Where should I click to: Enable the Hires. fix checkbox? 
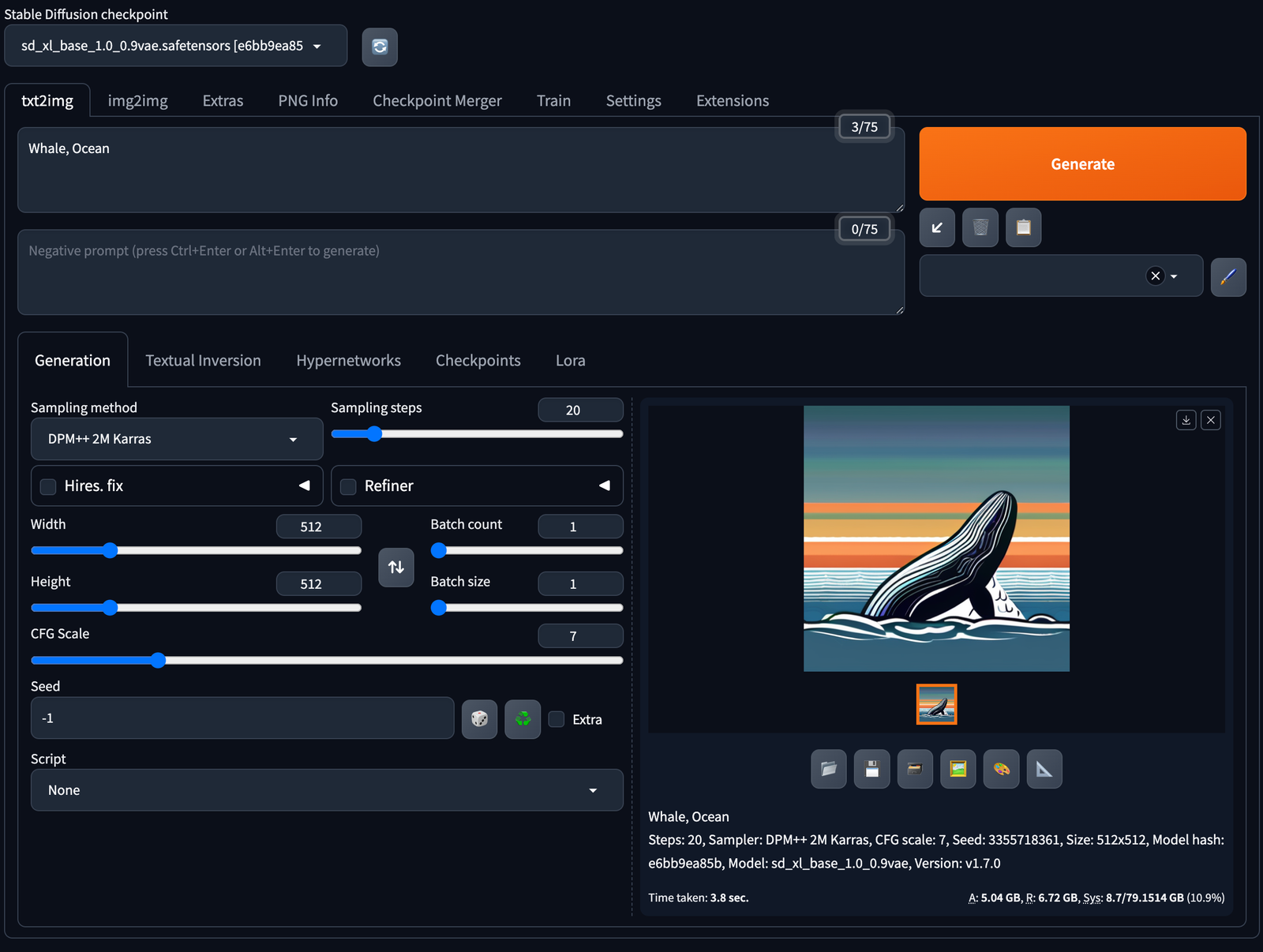click(x=48, y=486)
